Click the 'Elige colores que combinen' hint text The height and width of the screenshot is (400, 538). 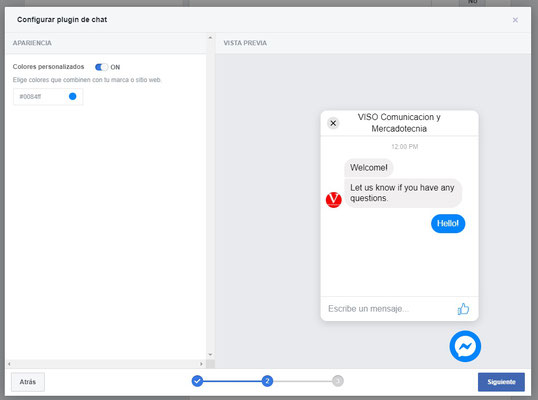[x=87, y=80]
